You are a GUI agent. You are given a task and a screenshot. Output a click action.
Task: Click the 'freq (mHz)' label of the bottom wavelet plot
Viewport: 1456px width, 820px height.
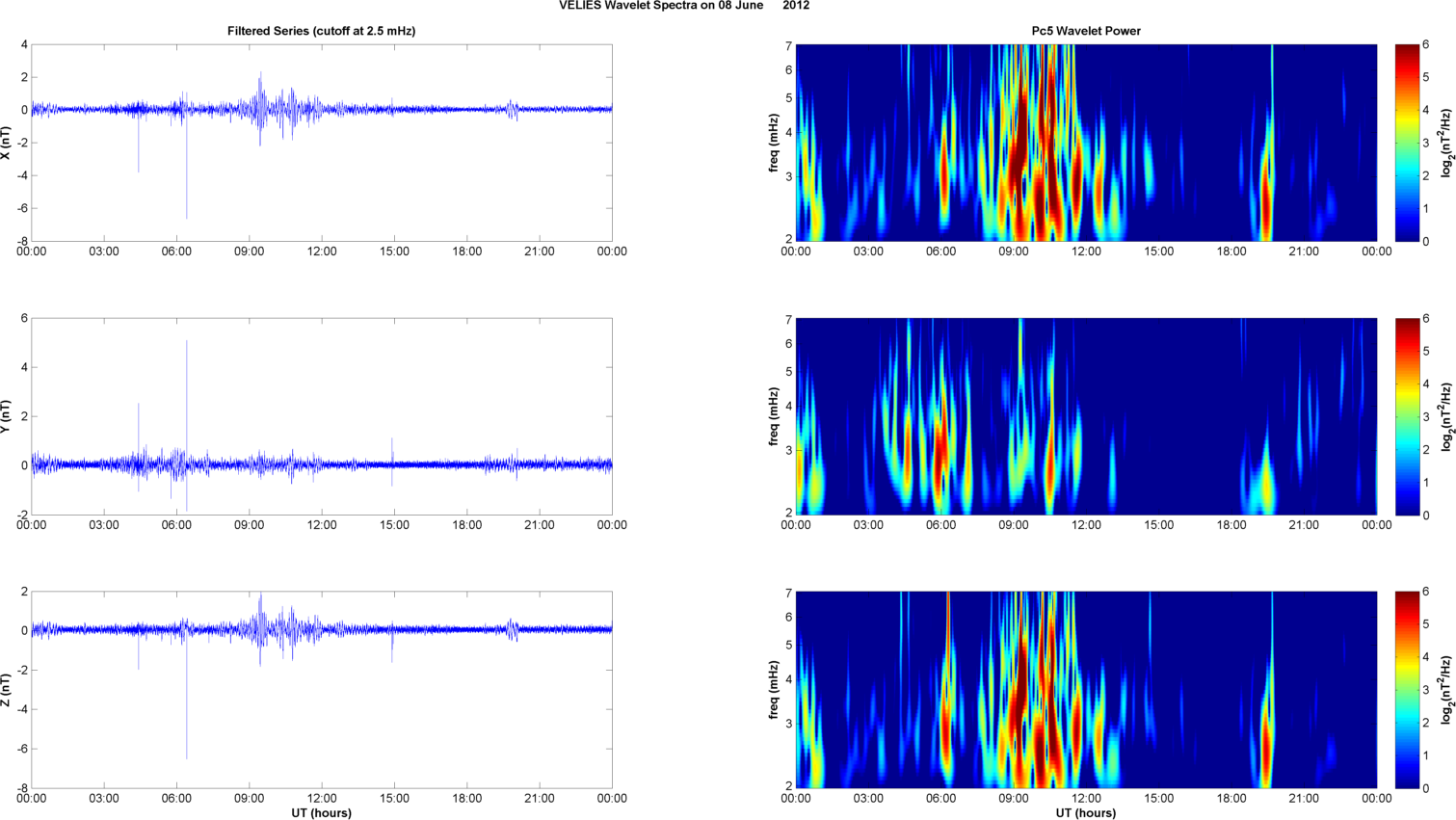[774, 690]
